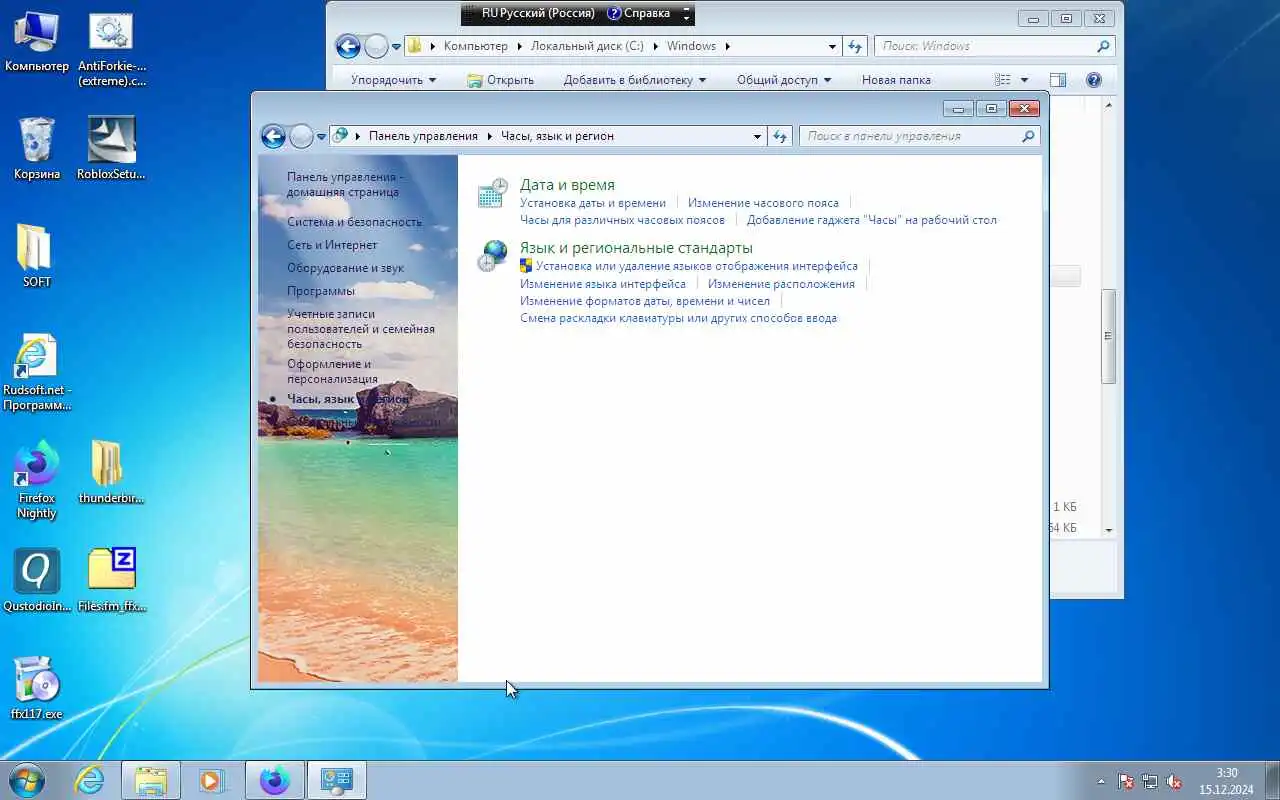
Task: Open recent pages dropdown in Control Panel
Action: 322,136
